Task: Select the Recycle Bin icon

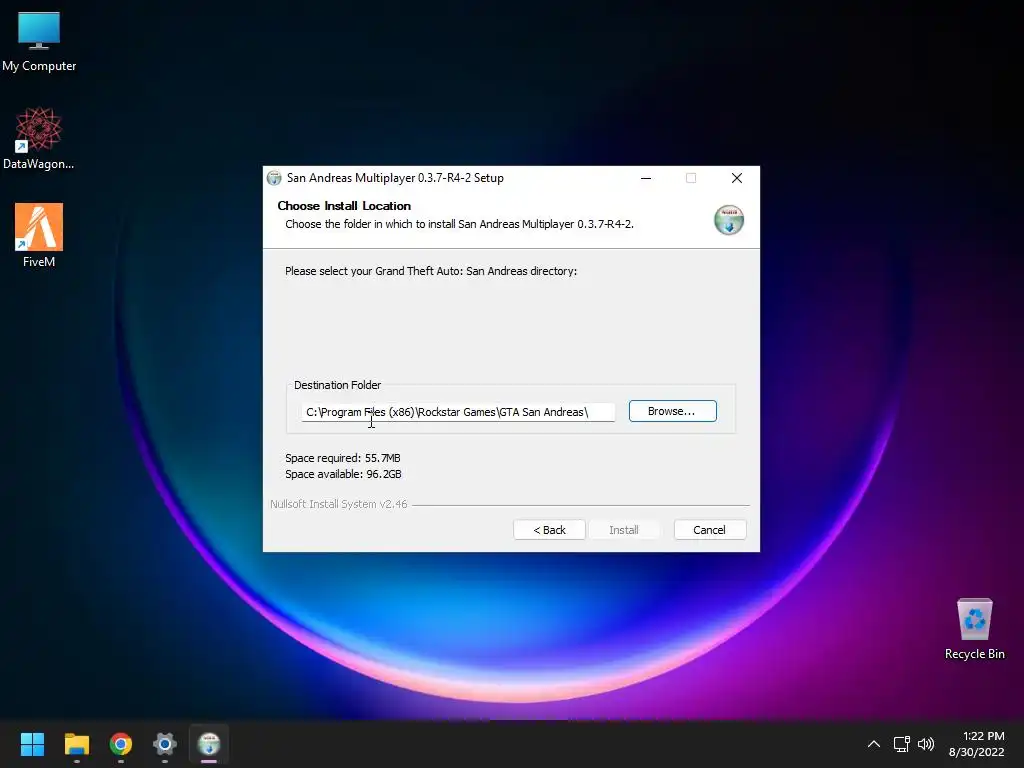Action: (974, 629)
